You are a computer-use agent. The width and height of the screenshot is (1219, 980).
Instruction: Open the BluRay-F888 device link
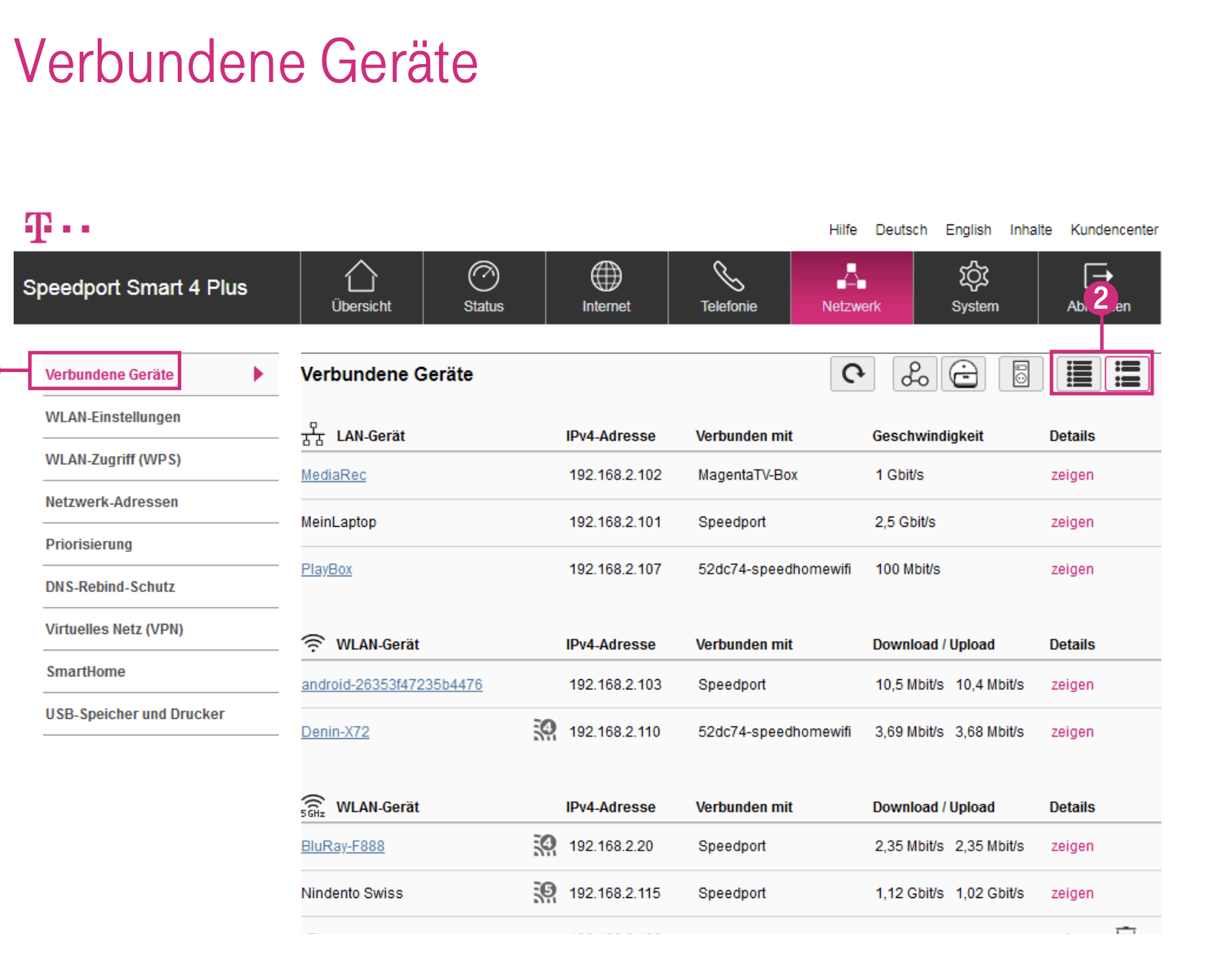click(343, 846)
